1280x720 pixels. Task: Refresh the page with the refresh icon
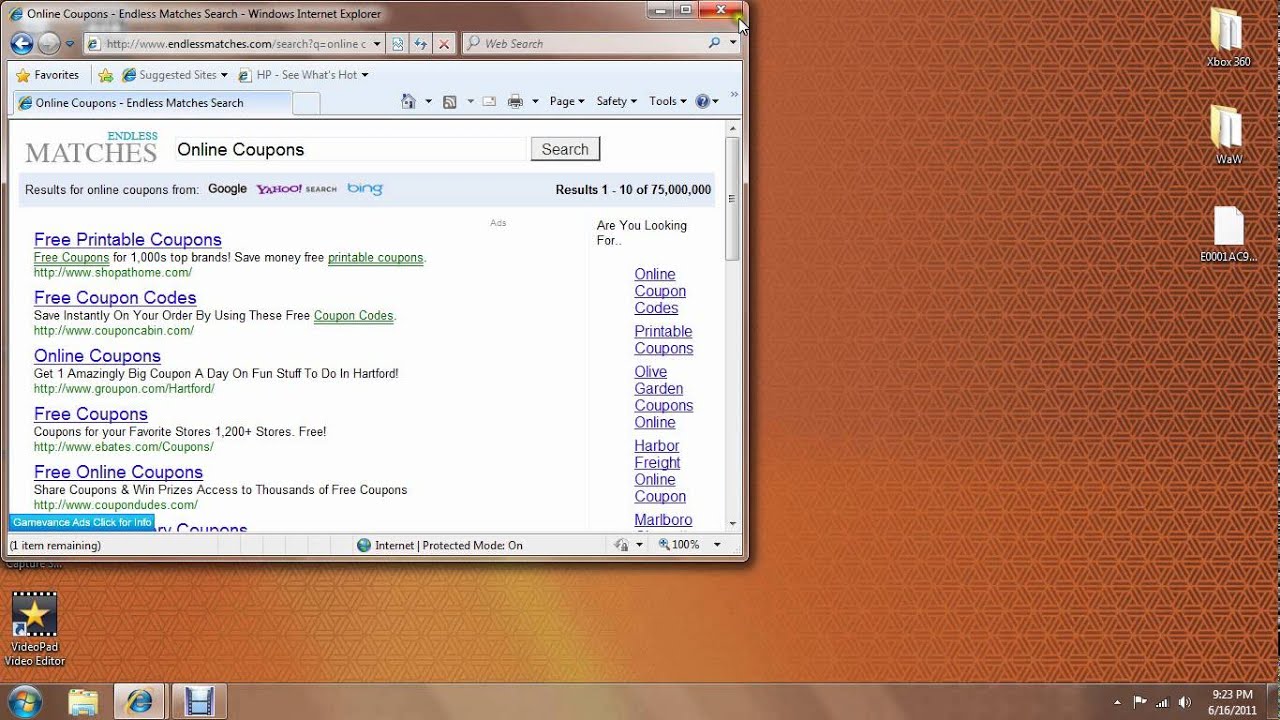coord(421,44)
